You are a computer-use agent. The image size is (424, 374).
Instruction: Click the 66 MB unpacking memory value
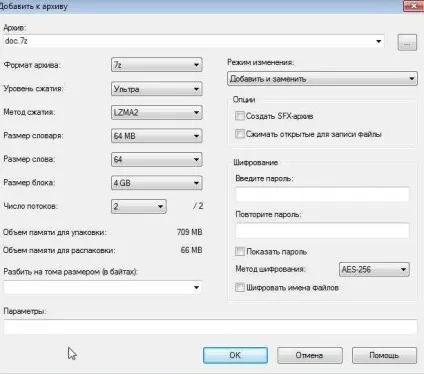pyautogui.click(x=191, y=250)
